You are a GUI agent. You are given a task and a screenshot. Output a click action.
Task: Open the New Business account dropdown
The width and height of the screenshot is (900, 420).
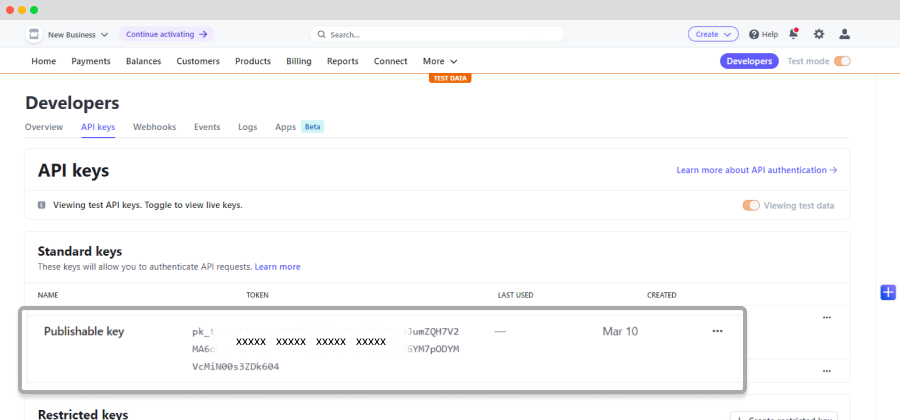pos(78,34)
